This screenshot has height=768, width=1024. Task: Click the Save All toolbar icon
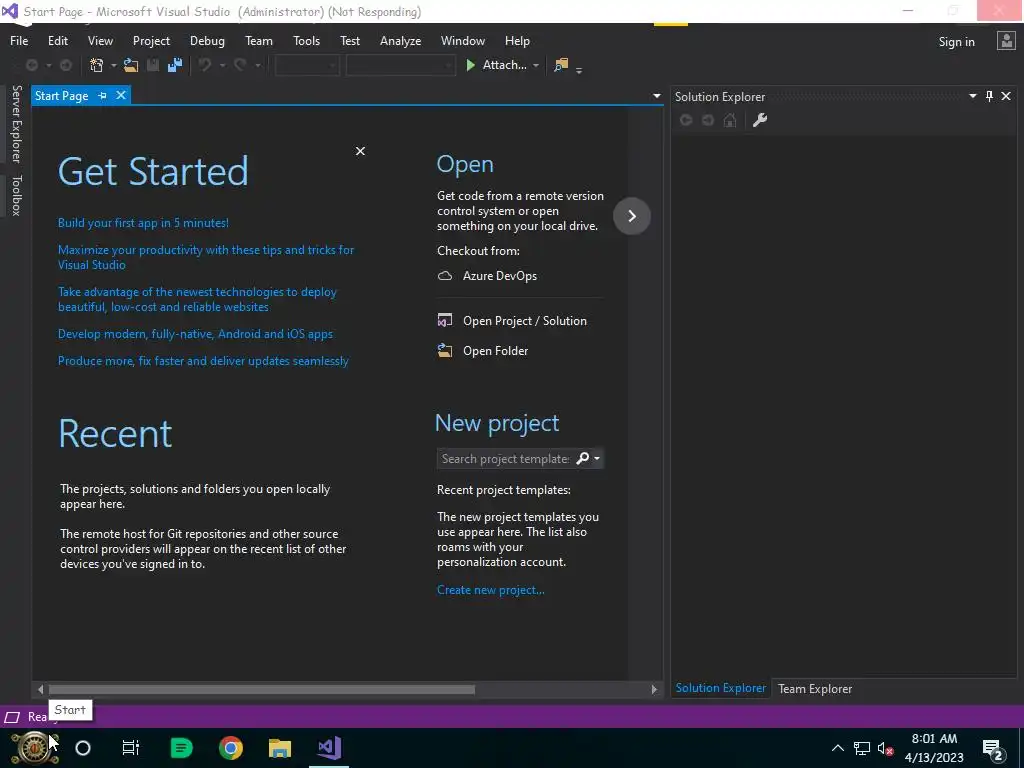(x=174, y=65)
